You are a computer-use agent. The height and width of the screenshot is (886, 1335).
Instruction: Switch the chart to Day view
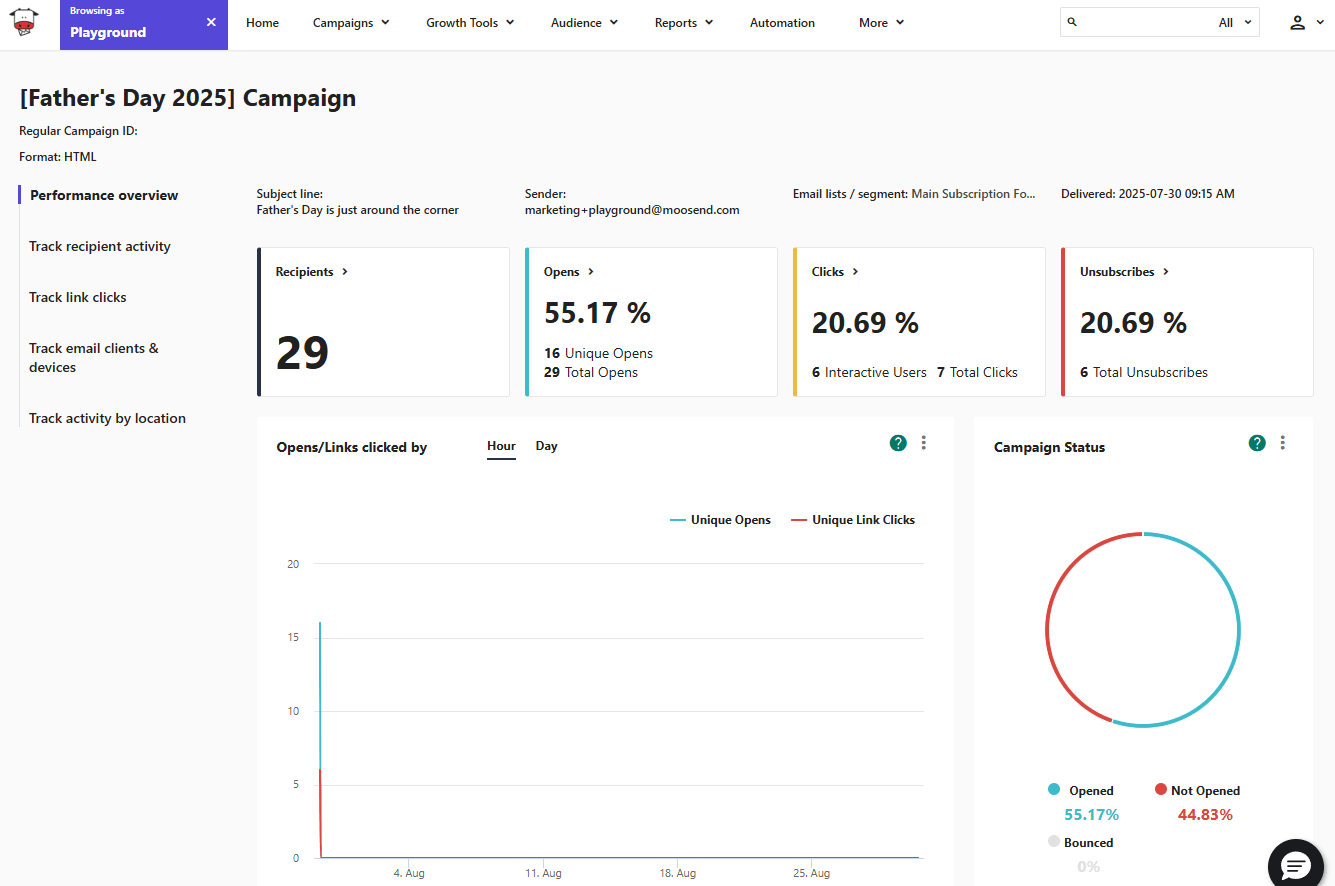[x=546, y=446]
